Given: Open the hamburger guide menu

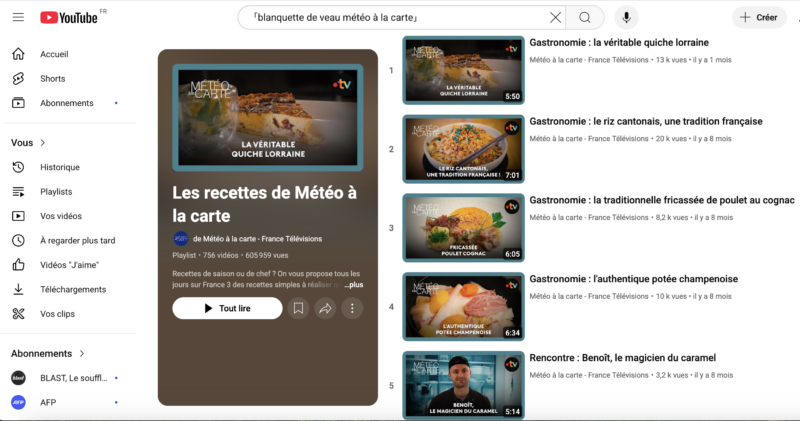Looking at the screenshot, I should [x=18, y=18].
